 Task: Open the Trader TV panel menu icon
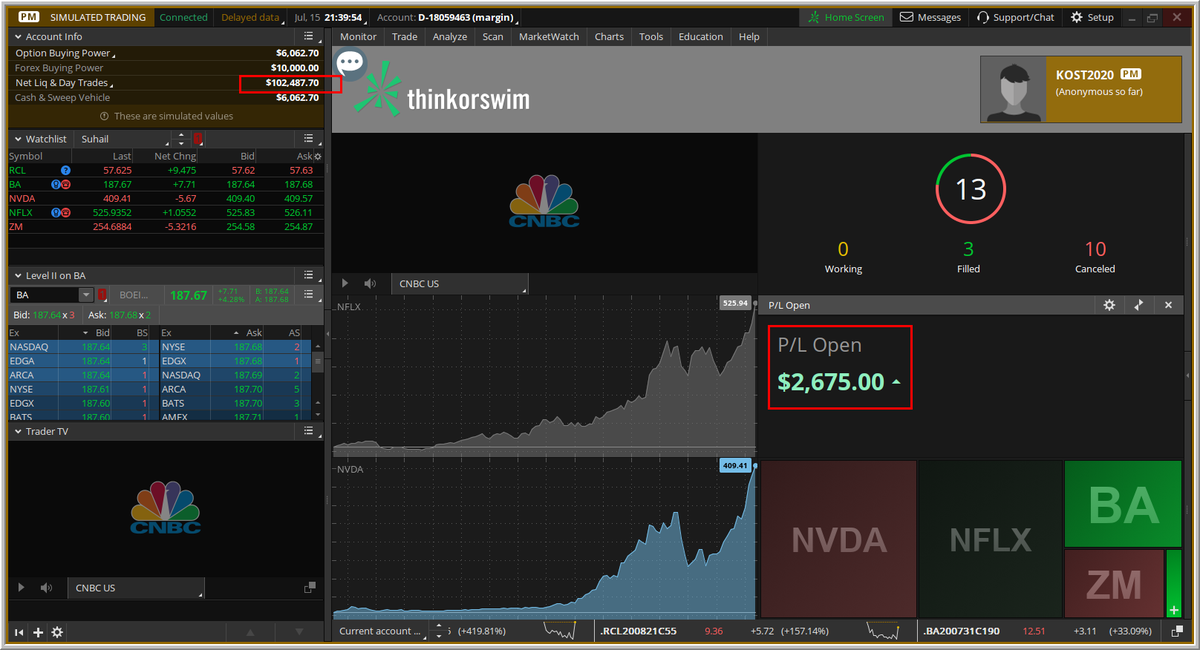[309, 431]
